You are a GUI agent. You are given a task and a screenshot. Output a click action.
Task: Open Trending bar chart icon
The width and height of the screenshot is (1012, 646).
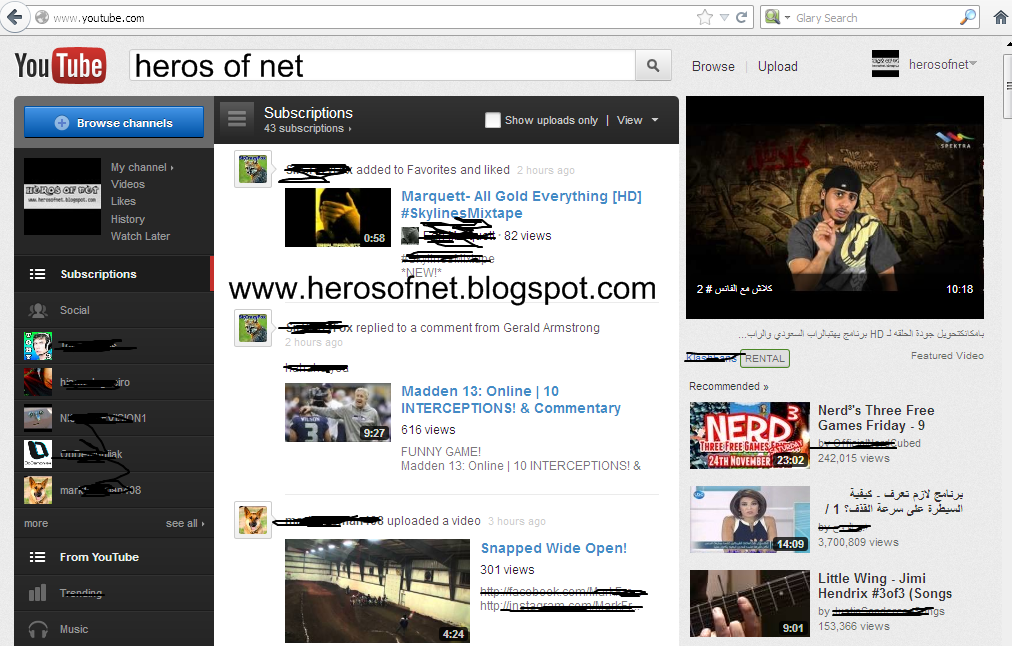(x=37, y=592)
